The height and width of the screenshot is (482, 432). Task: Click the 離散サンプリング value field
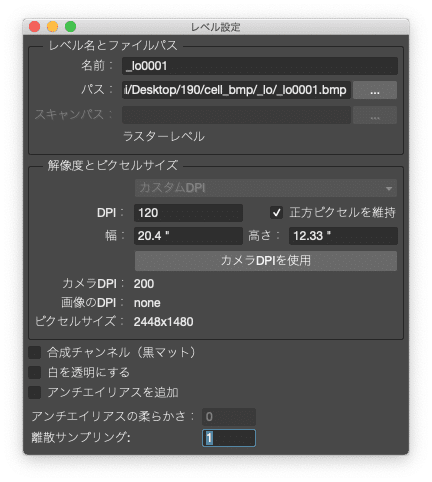(229, 438)
